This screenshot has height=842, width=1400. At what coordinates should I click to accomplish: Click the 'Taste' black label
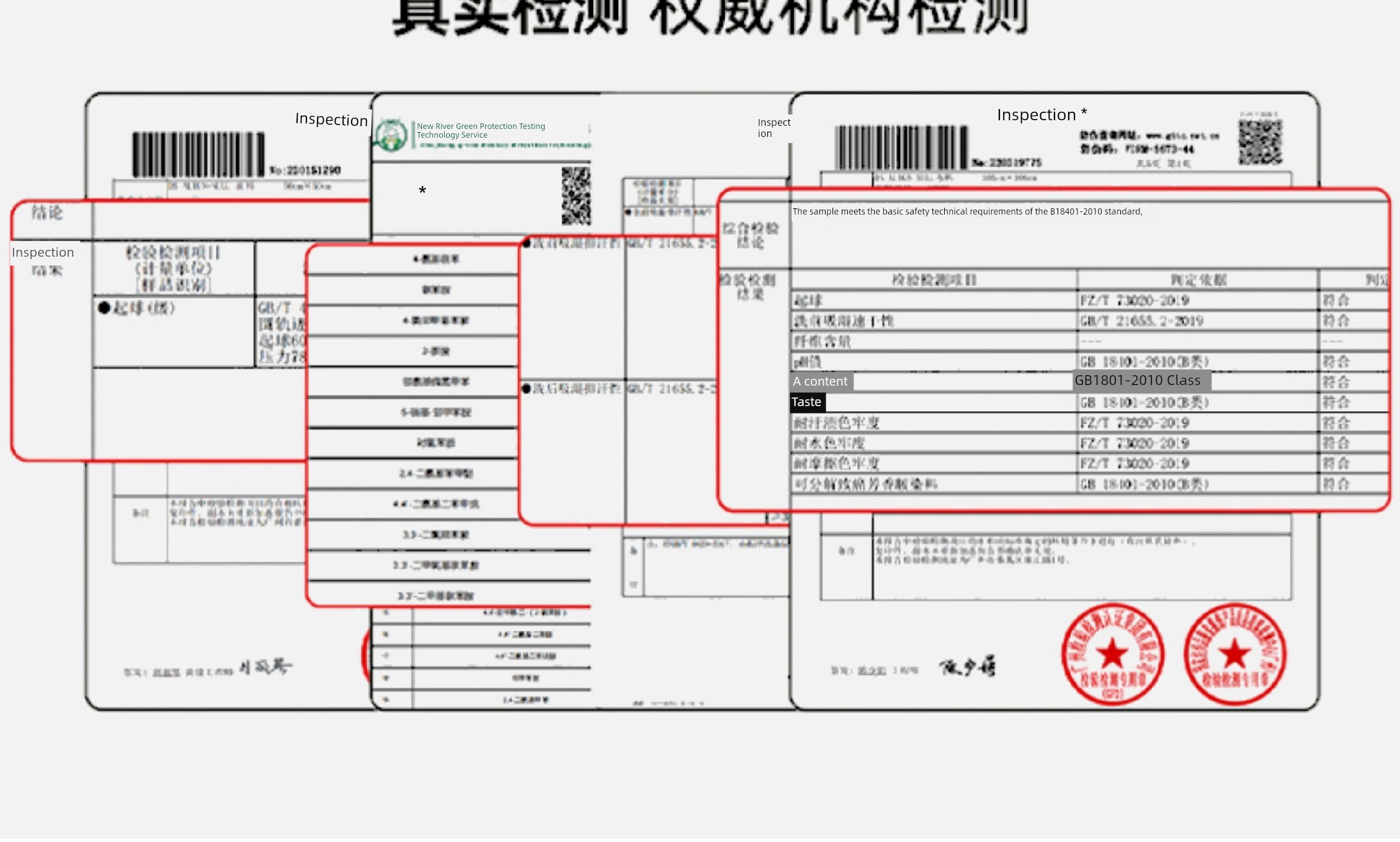[x=806, y=402]
